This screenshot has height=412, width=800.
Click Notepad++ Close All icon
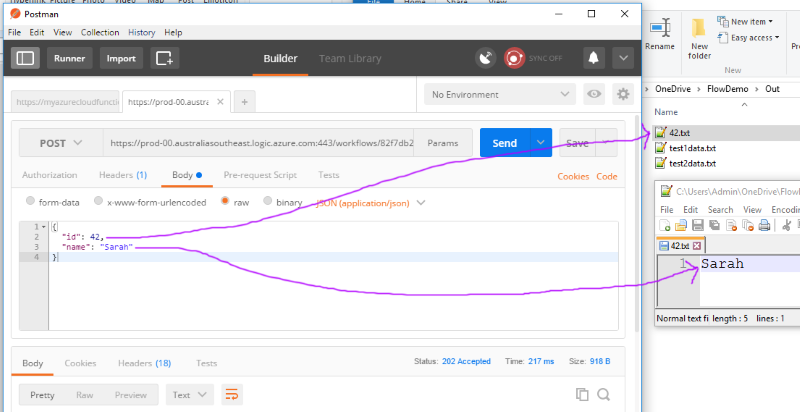click(748, 225)
